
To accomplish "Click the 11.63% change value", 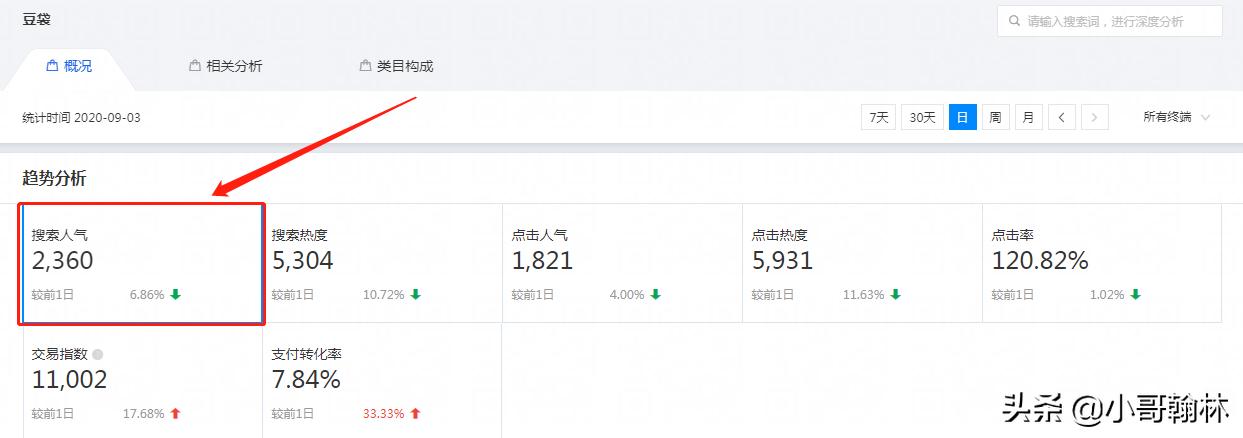I will (x=864, y=295).
